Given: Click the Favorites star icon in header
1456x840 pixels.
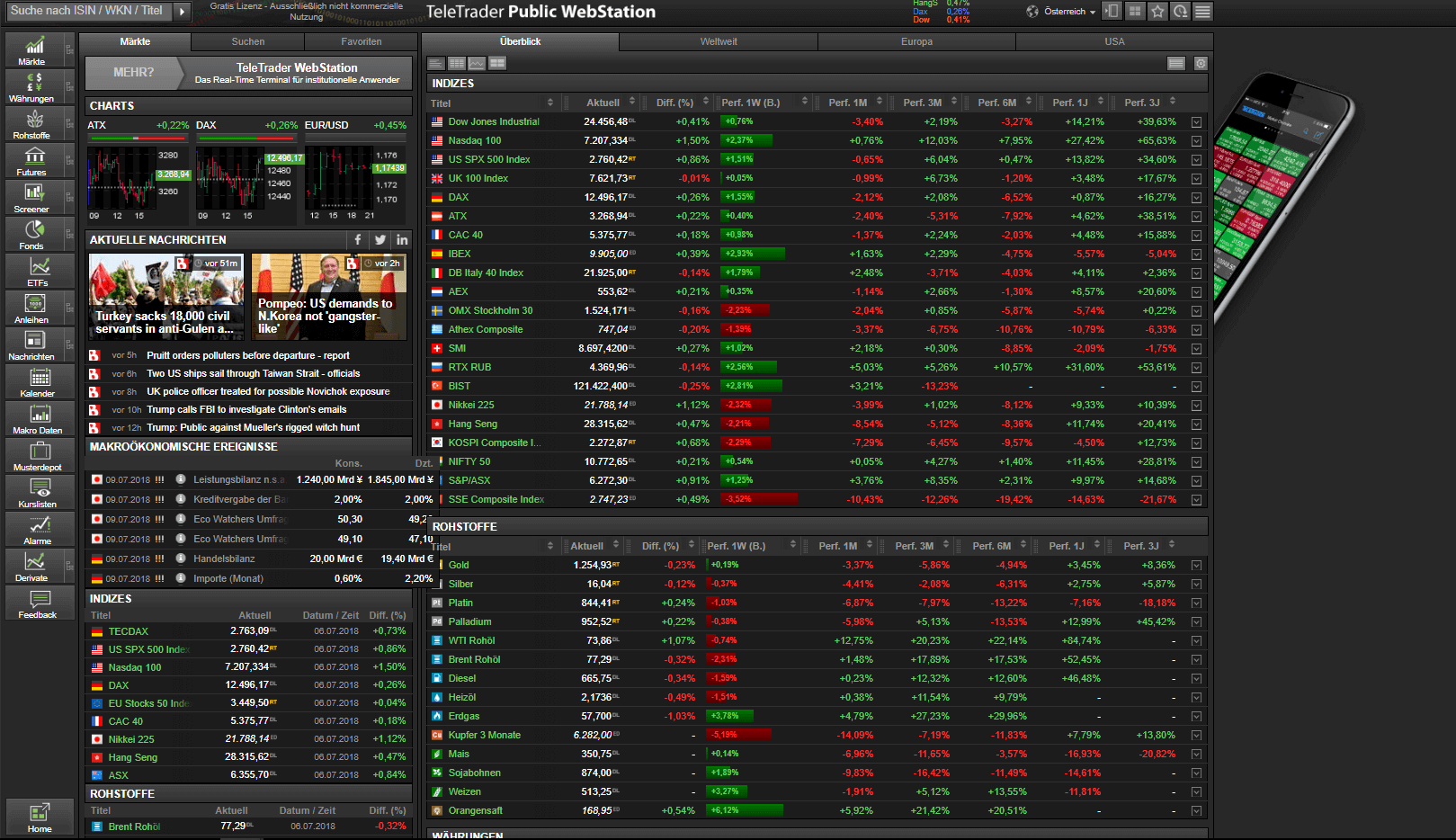Looking at the screenshot, I should (x=1157, y=12).
